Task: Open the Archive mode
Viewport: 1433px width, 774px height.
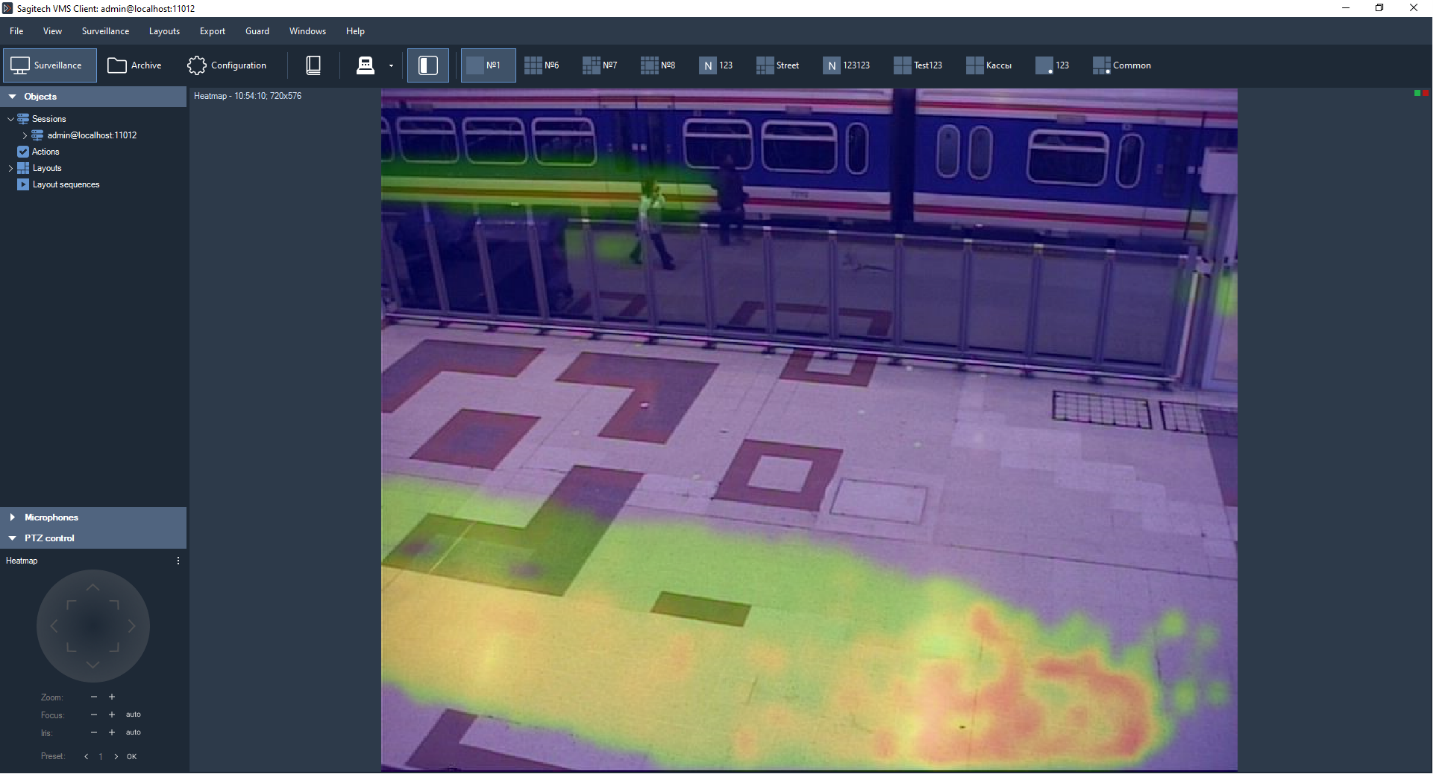Action: pyautogui.click(x=134, y=66)
